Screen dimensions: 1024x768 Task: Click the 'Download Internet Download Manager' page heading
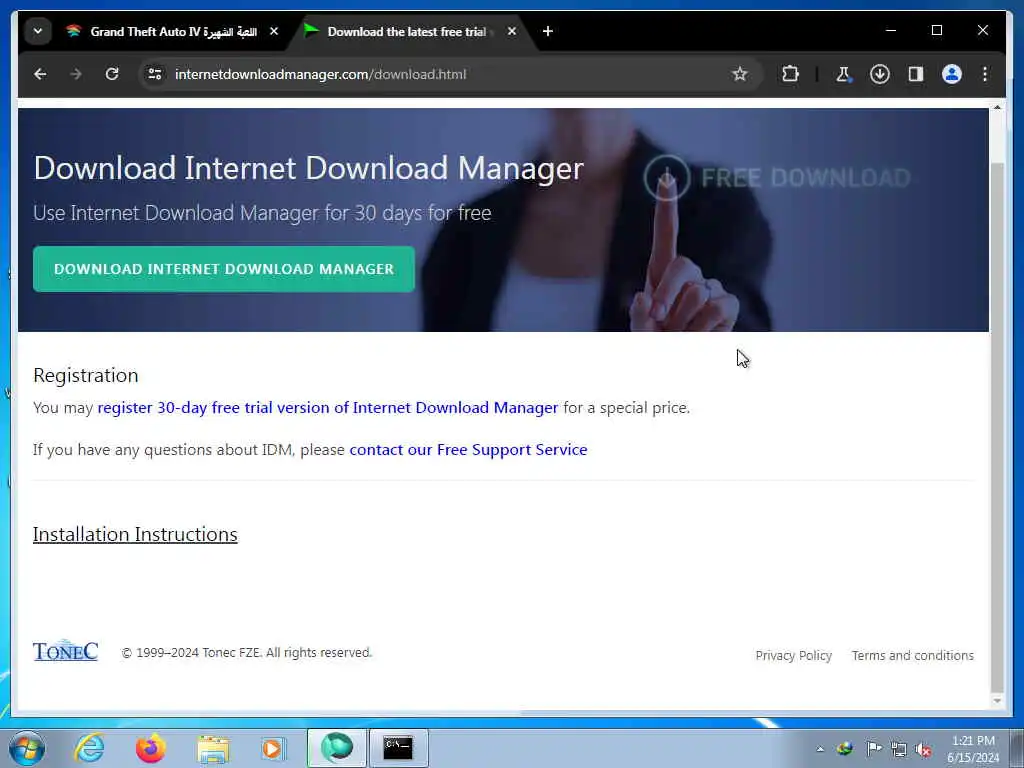click(308, 168)
